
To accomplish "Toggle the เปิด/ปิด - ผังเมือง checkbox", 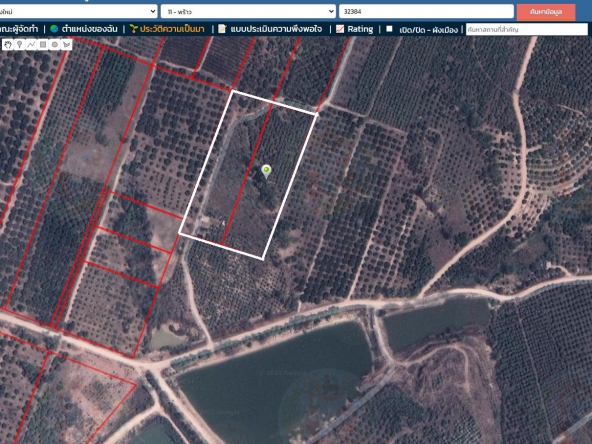I will 389,29.
